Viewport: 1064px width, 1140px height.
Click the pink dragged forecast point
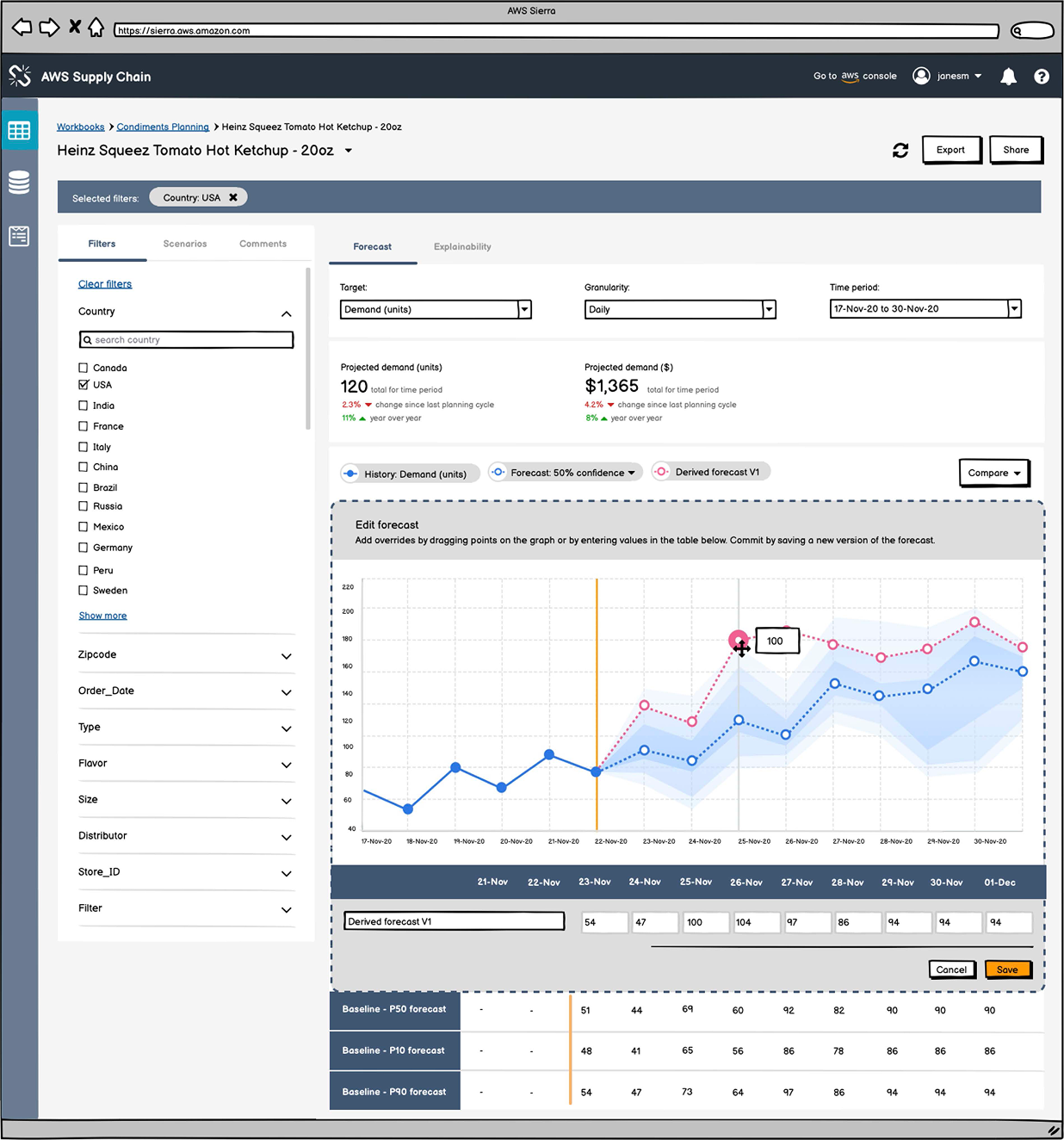point(739,640)
